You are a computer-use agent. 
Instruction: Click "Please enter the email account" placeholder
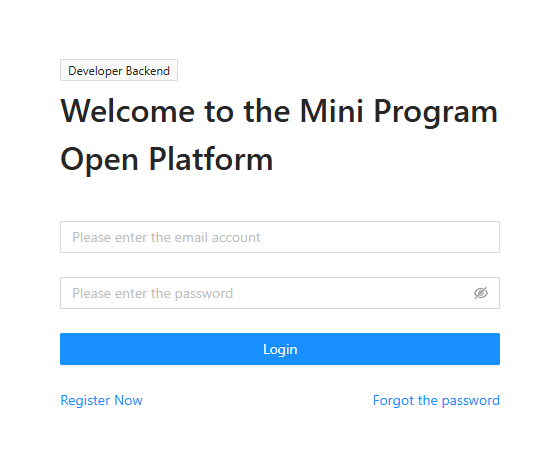(x=166, y=238)
